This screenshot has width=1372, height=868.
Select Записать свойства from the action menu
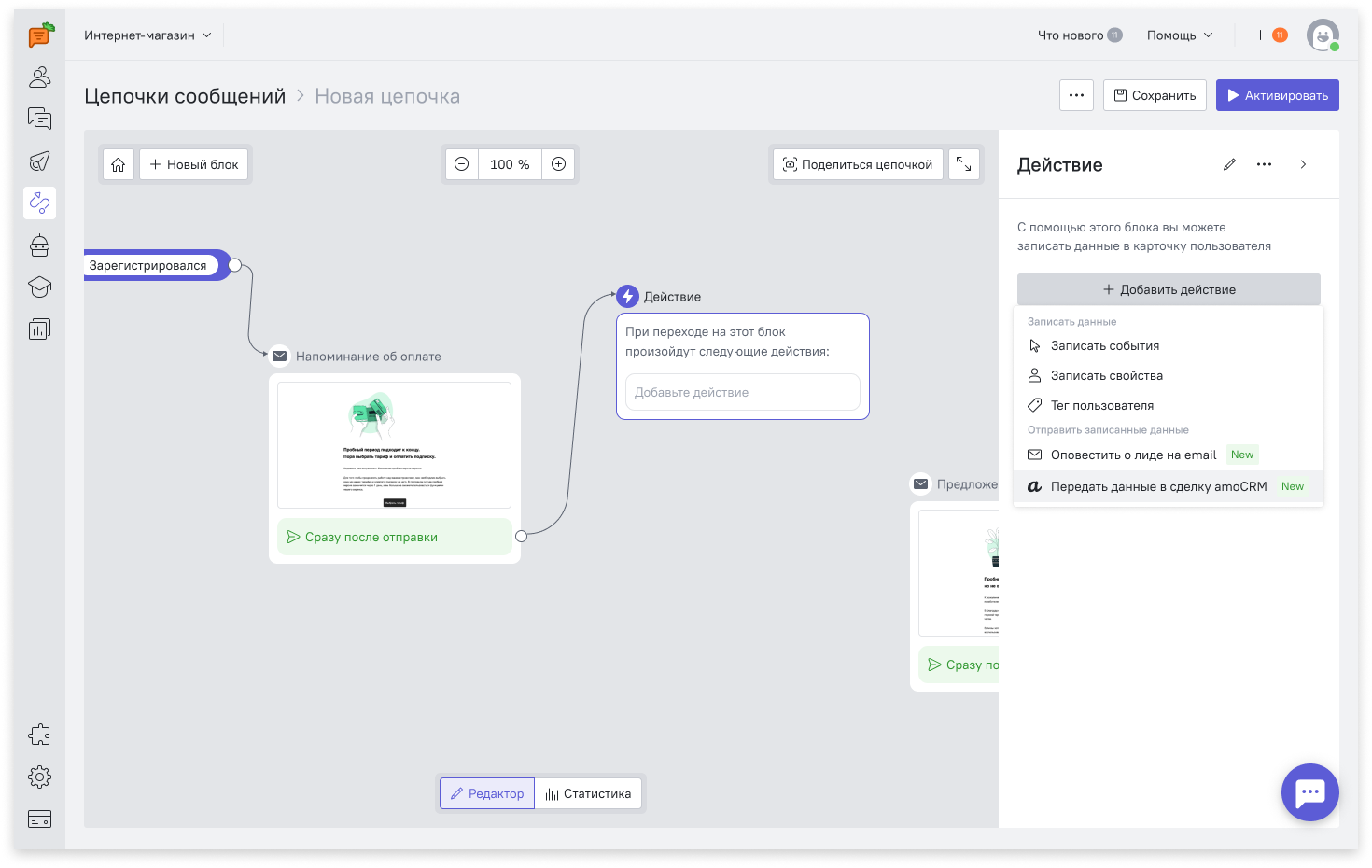click(x=1106, y=375)
